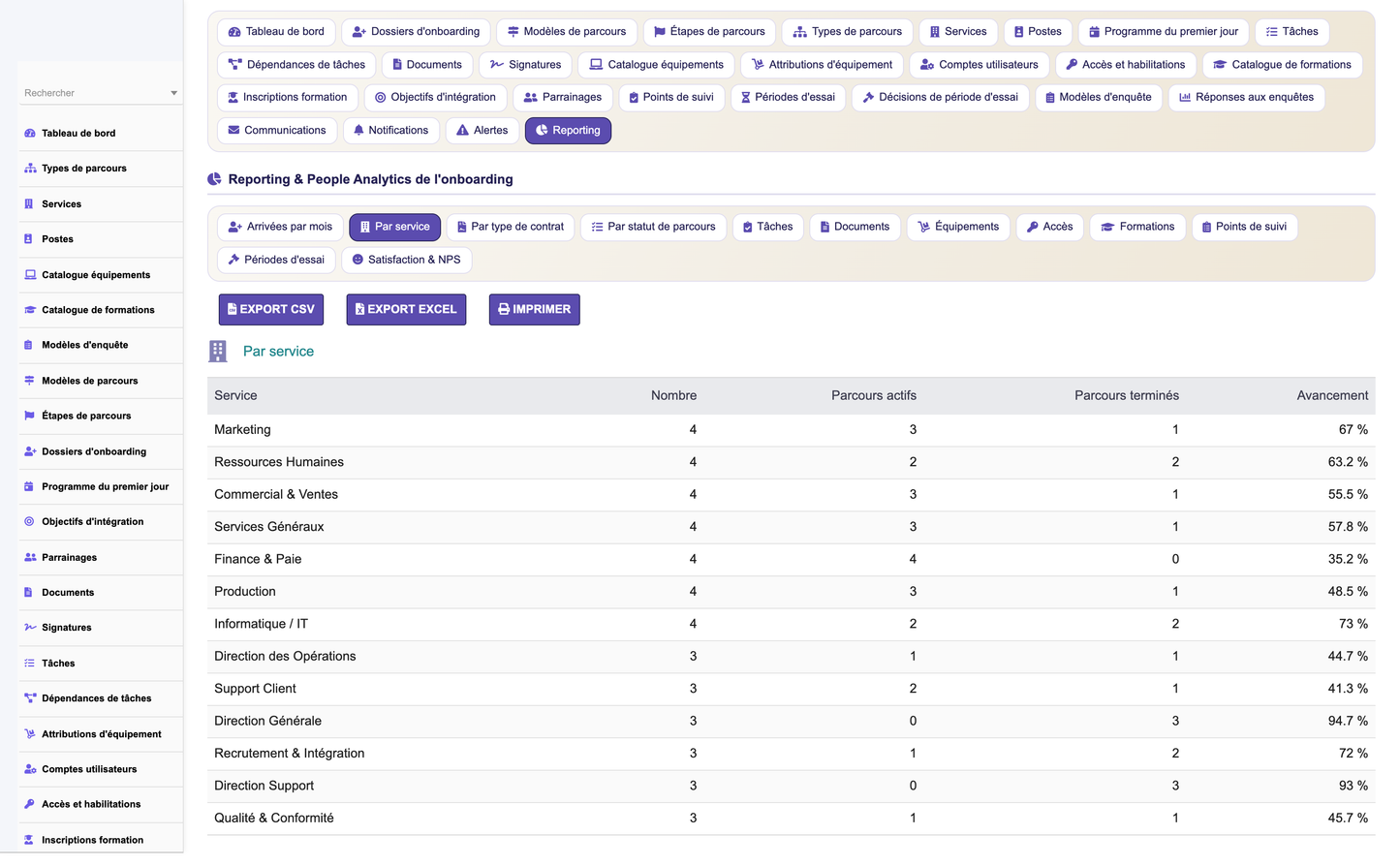Screen dimensions: 1400x866
Task: Click the Attributions d'équipement dolly icon in sidebar
Action: point(30,734)
